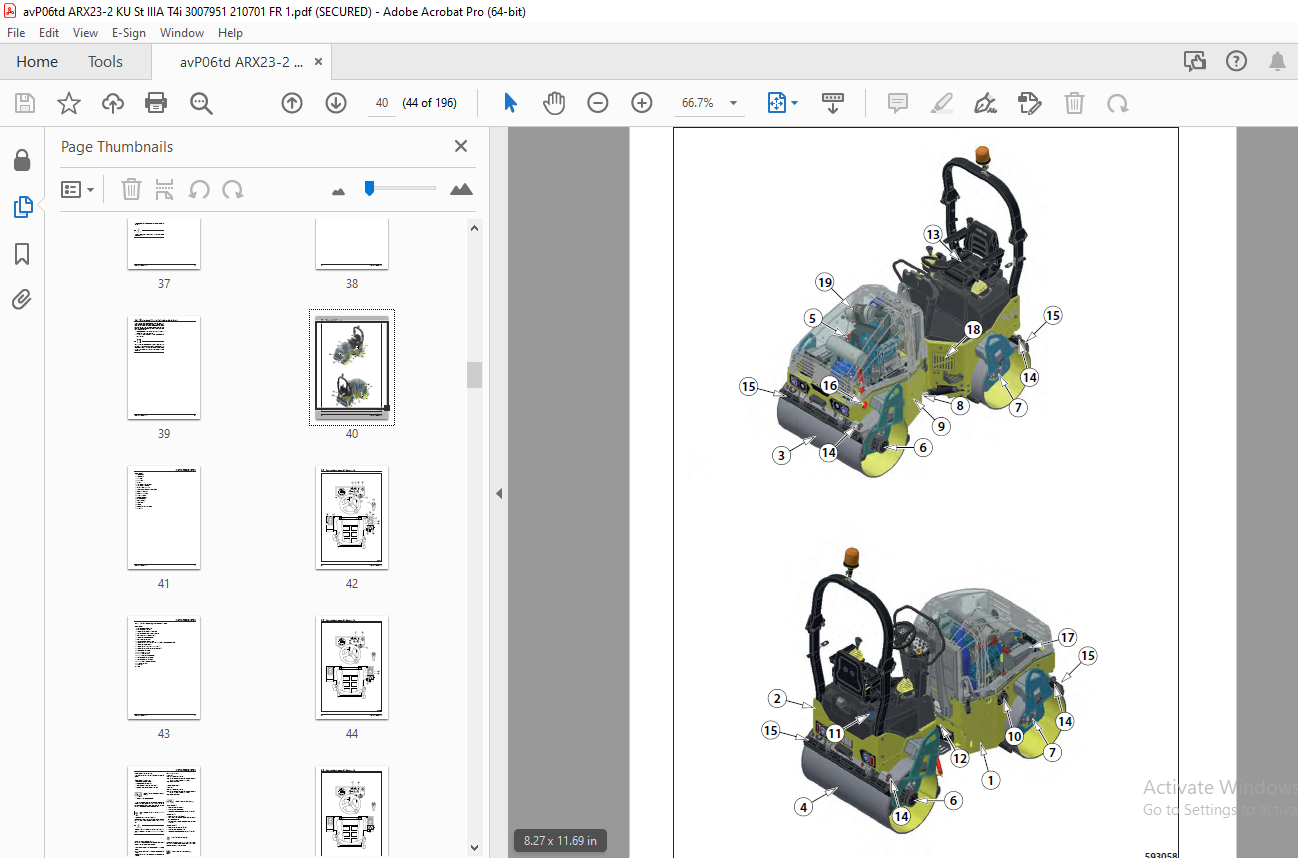Click the thumbnails panel scrollbar up arrow
This screenshot has height=858, width=1298.
pyautogui.click(x=475, y=228)
